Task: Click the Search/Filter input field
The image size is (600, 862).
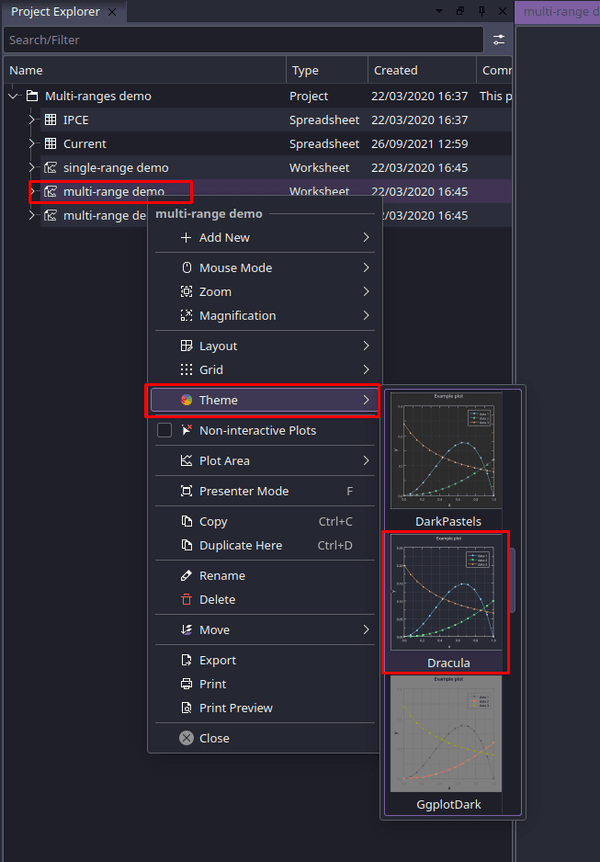Action: point(240,40)
